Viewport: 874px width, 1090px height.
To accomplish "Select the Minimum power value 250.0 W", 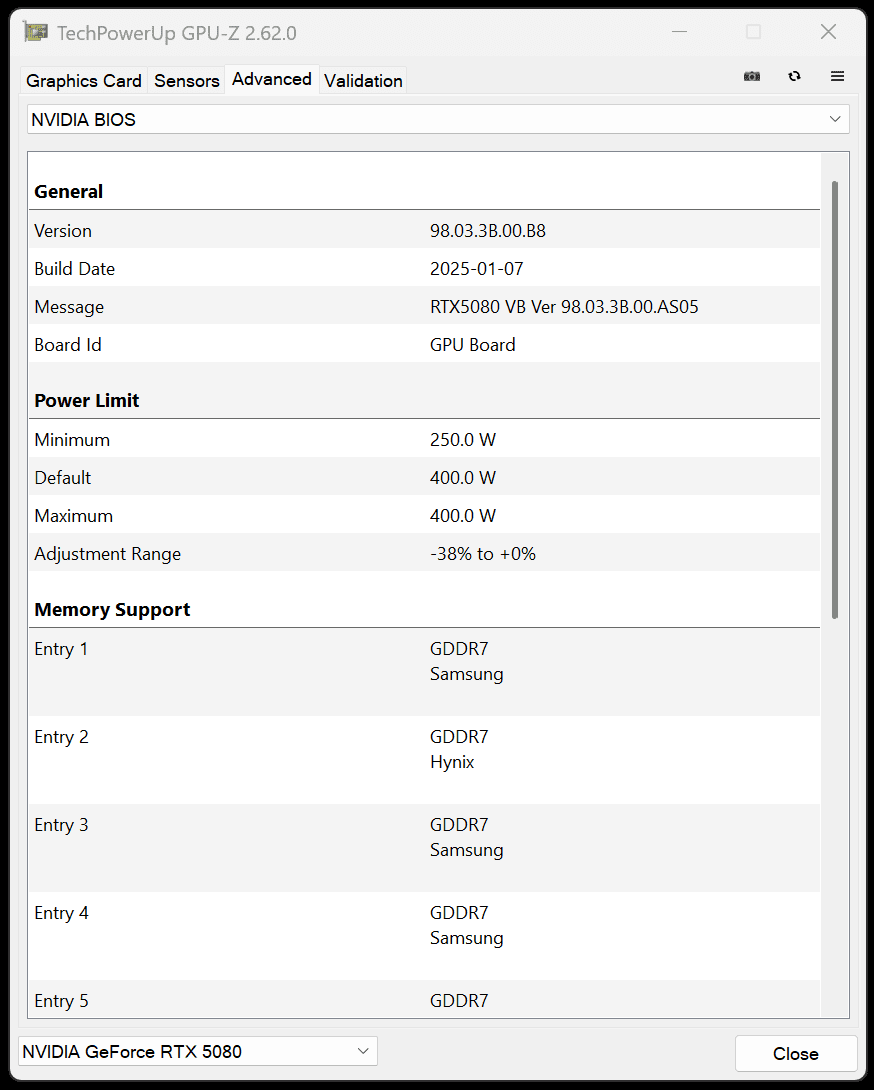I will 462,440.
